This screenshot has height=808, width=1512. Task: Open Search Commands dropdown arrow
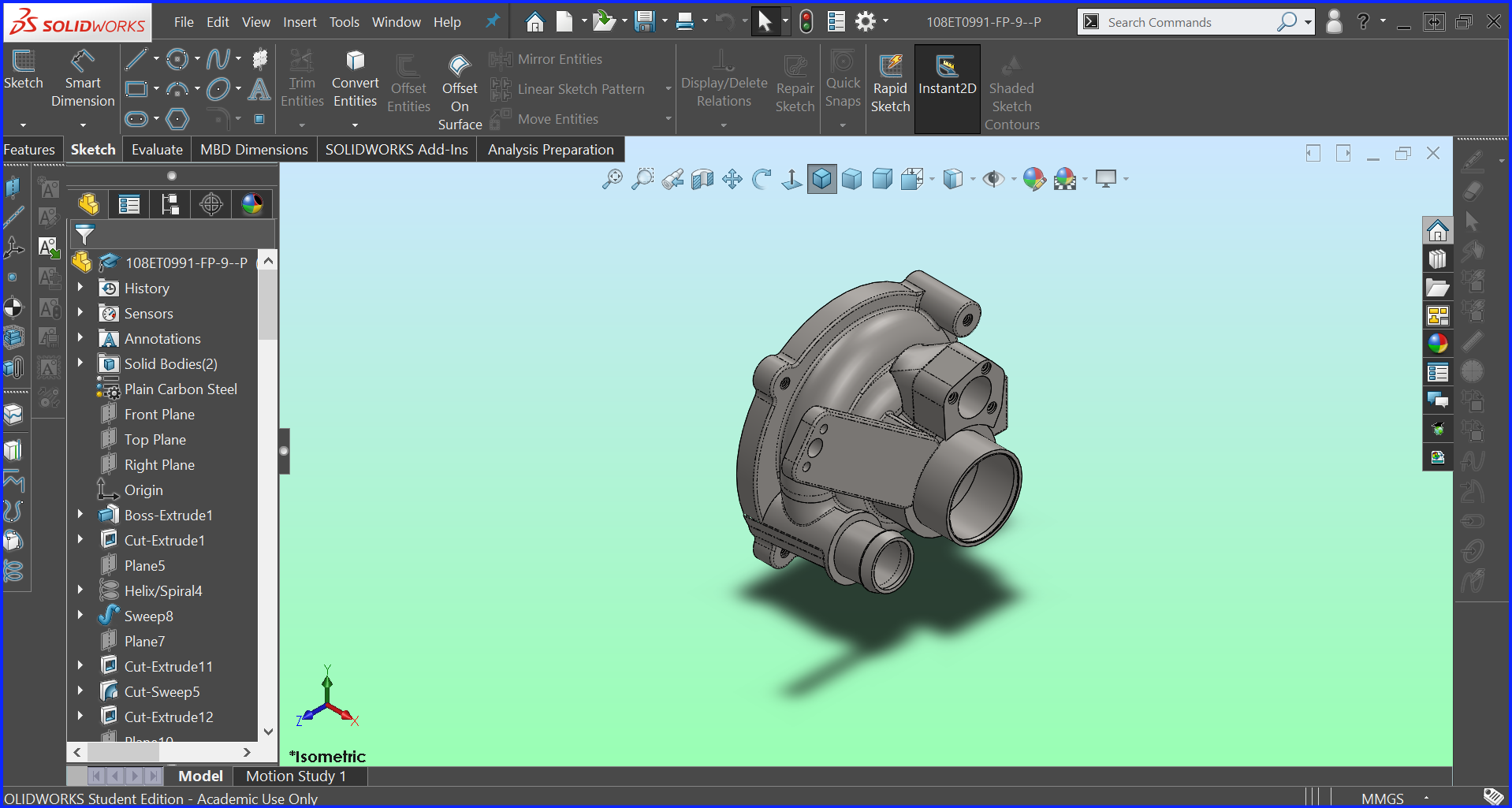tap(1308, 22)
